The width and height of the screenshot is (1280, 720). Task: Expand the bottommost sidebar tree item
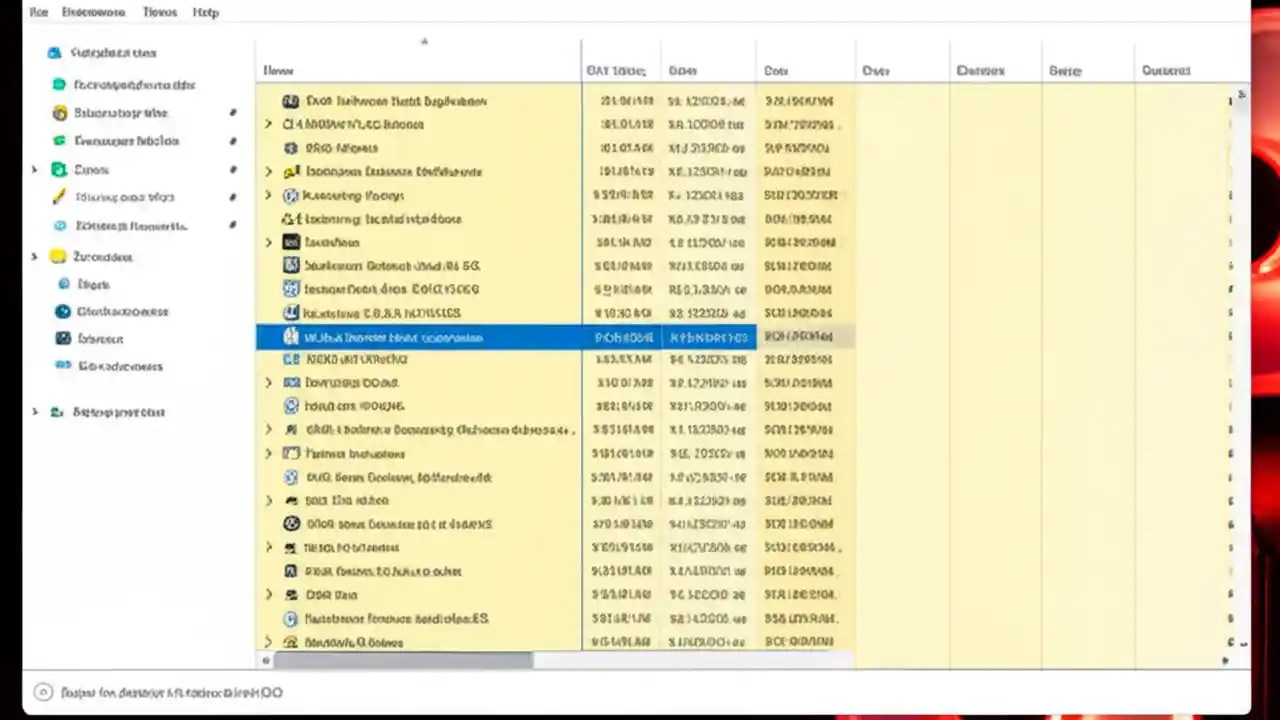[34, 411]
